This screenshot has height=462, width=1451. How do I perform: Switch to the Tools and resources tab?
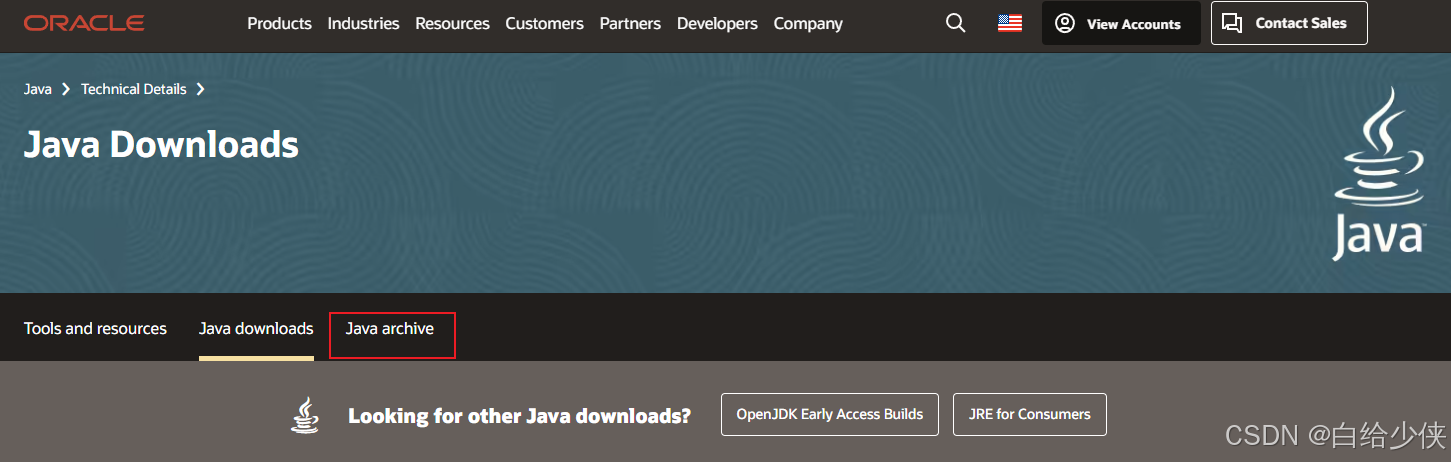point(95,328)
